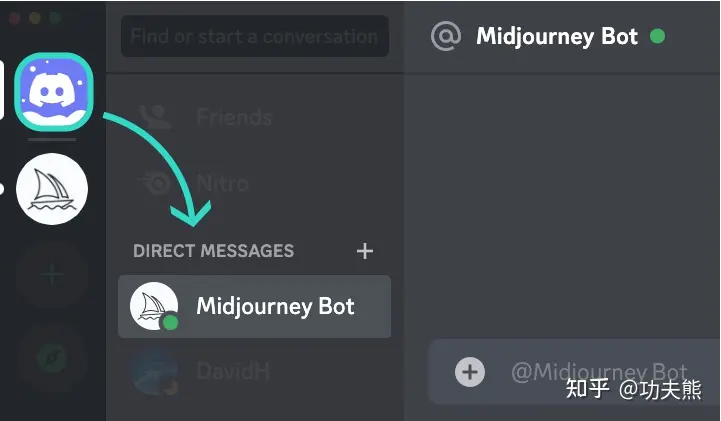The width and height of the screenshot is (721, 421).
Task: Upload a file with the message box plus button
Action: pos(469,372)
